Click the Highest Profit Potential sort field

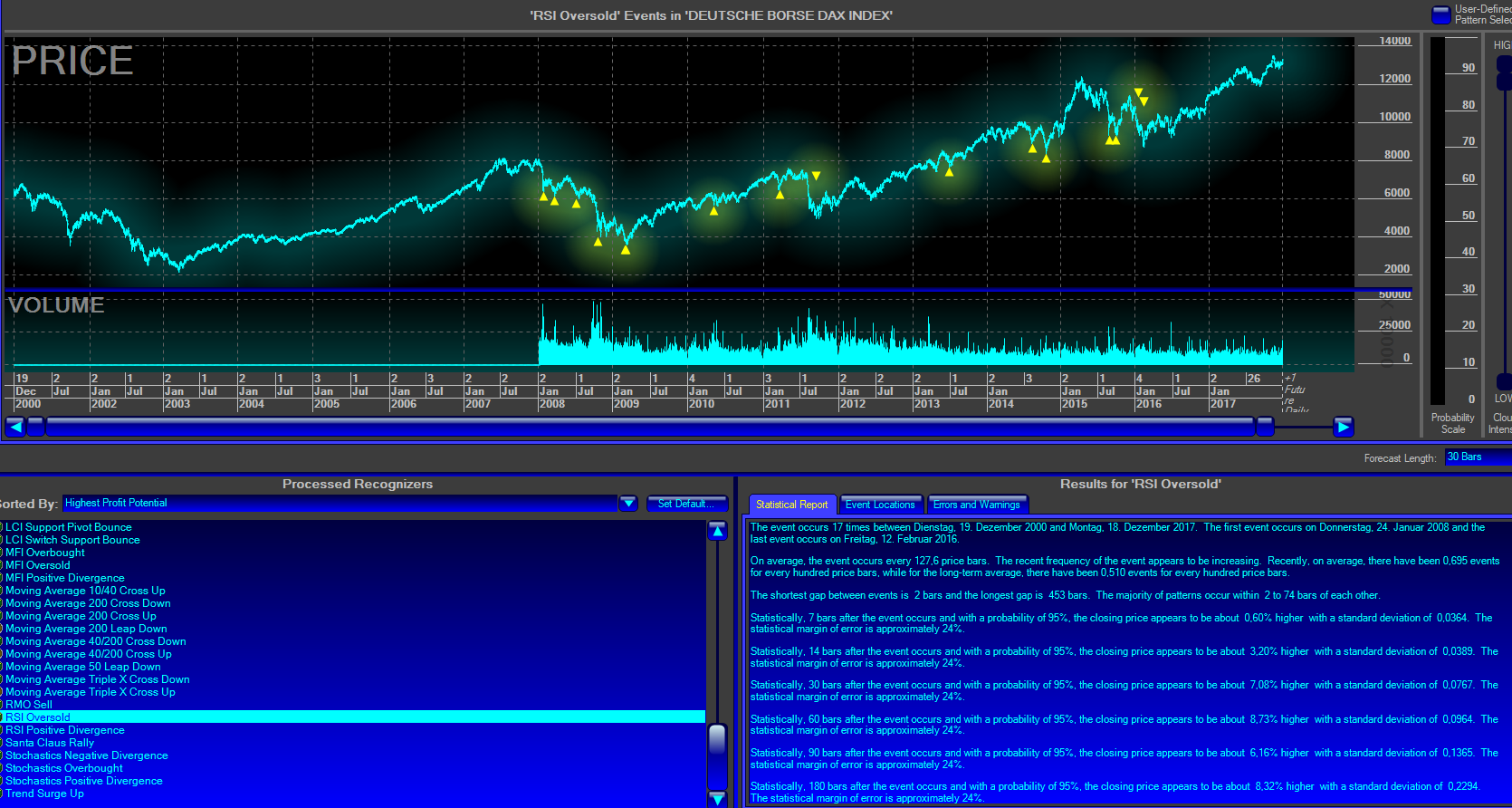tap(340, 504)
